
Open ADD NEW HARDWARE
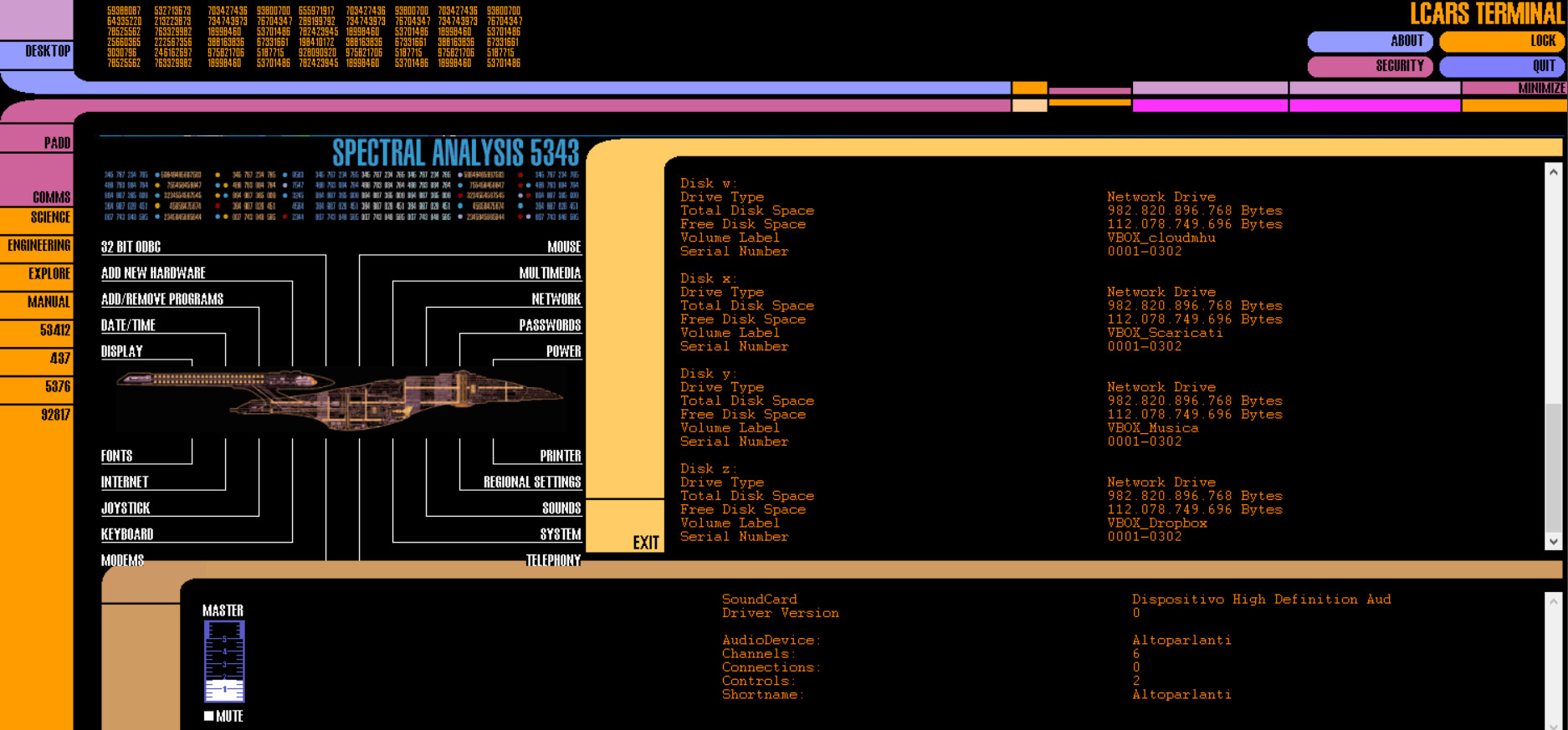click(153, 273)
